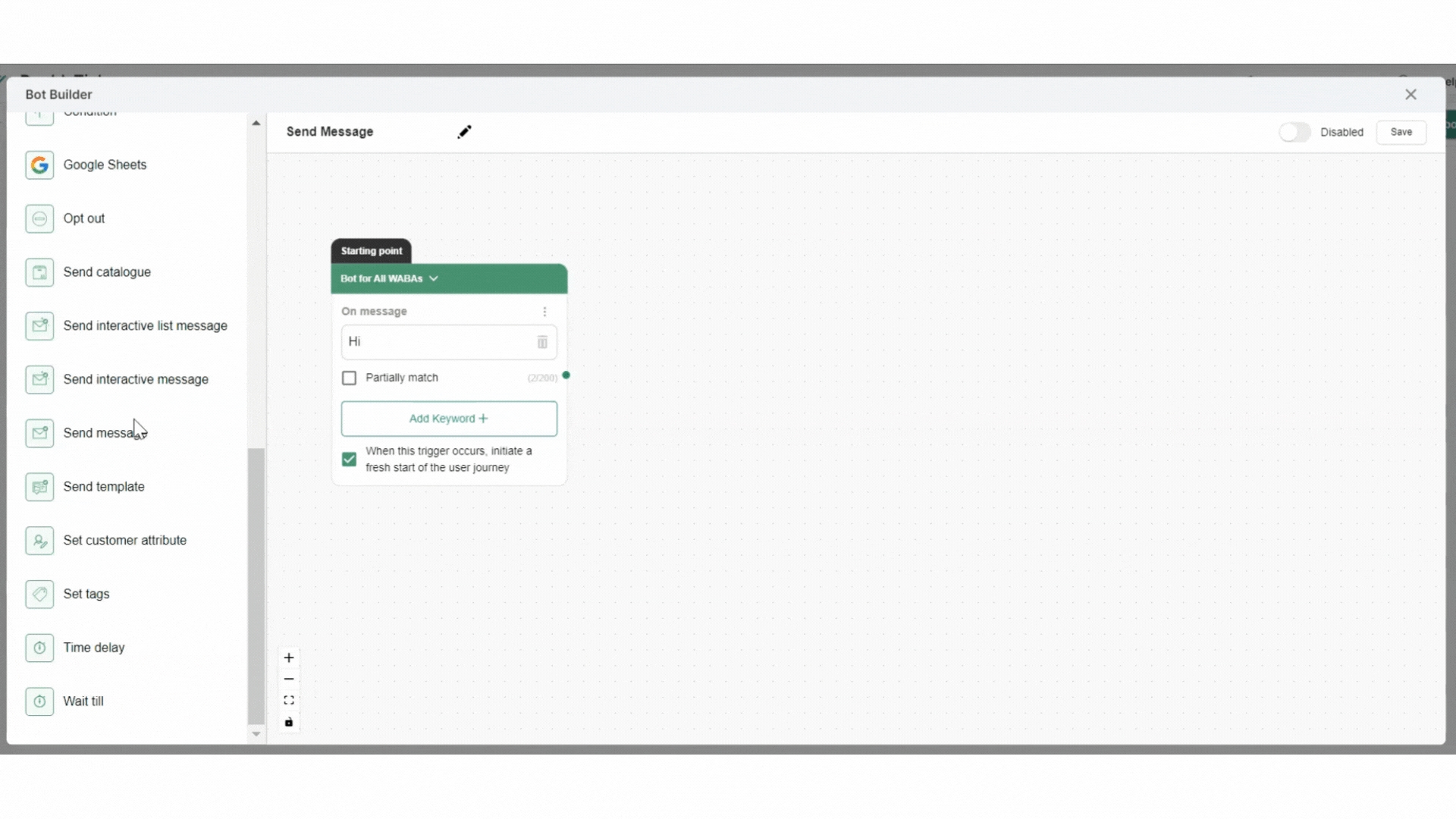Select the Send template icon

tap(39, 487)
